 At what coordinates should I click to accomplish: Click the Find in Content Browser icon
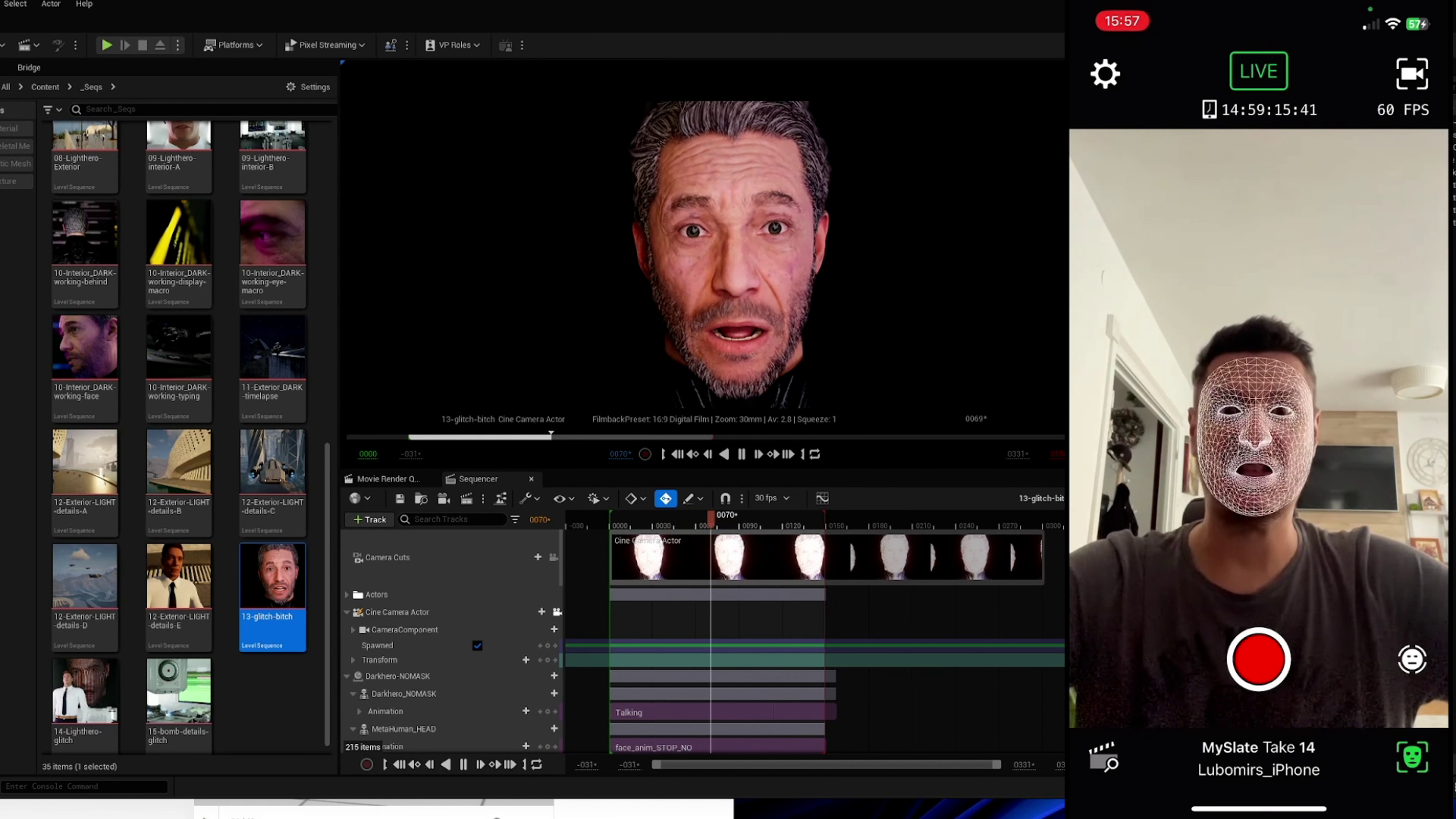(422, 499)
